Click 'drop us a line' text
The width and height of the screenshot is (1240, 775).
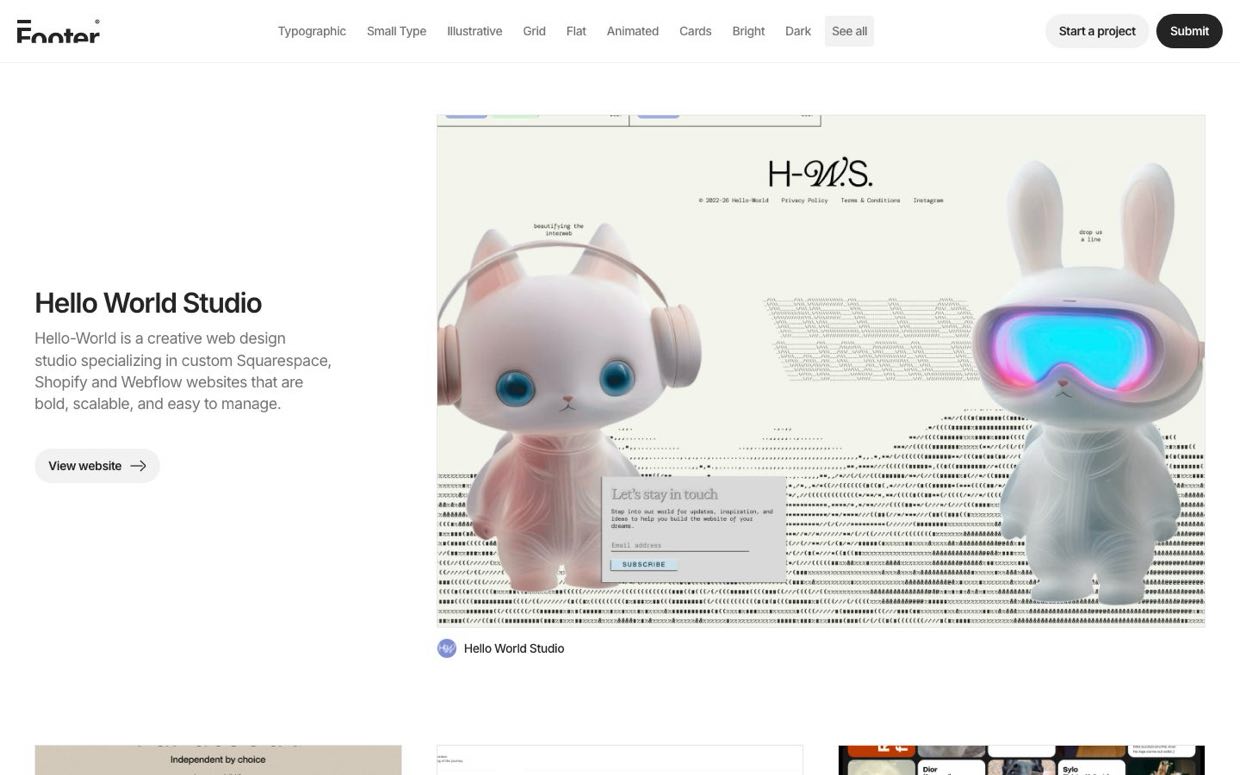click(x=1090, y=236)
